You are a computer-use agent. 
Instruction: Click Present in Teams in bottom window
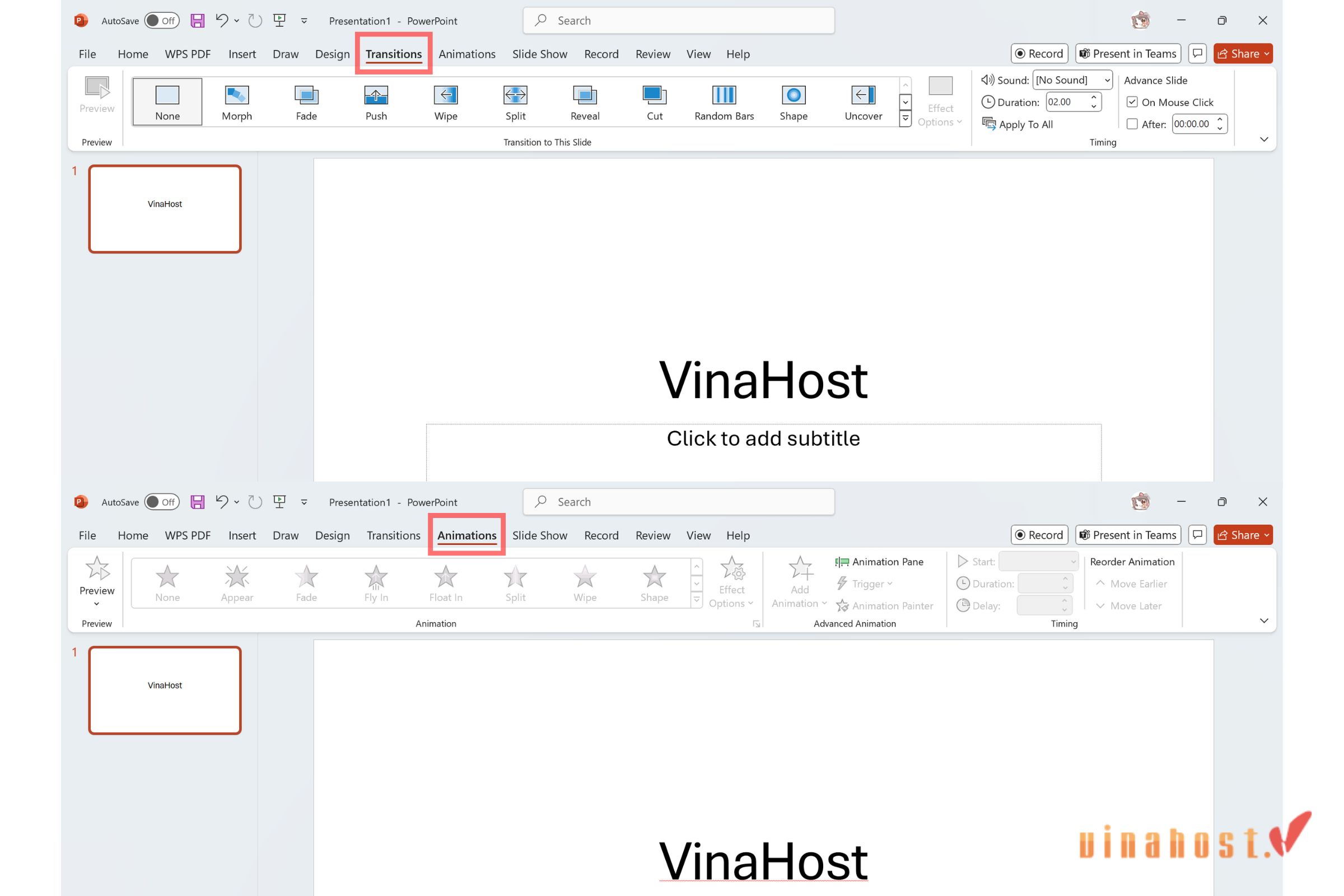(1128, 535)
